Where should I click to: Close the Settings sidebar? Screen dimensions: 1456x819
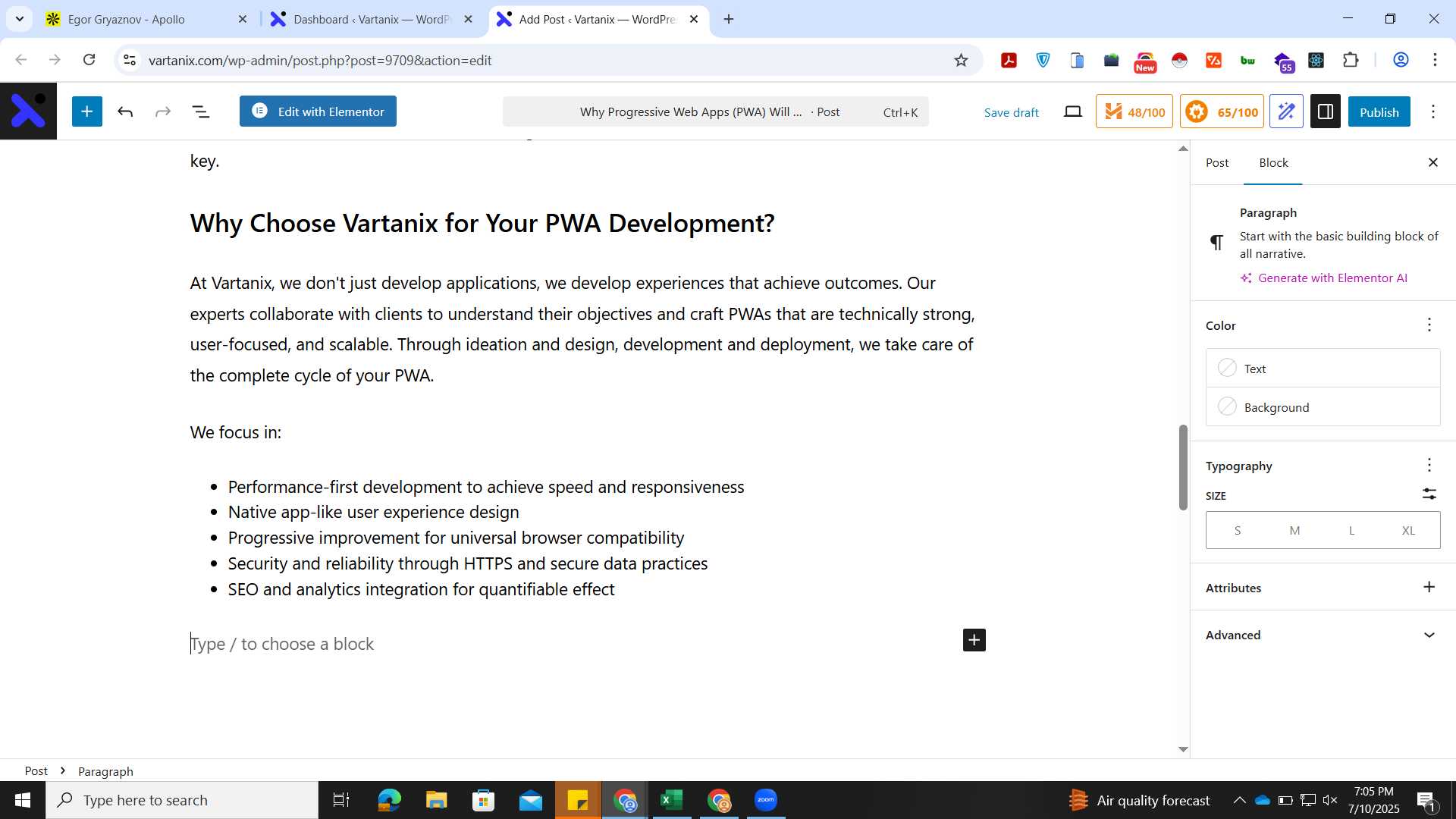point(1433,162)
